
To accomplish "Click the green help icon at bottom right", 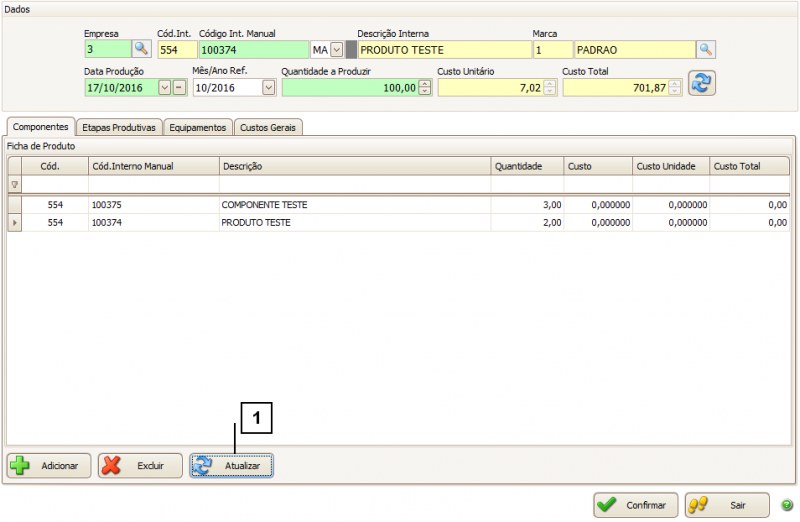I will pyautogui.click(x=786, y=505).
